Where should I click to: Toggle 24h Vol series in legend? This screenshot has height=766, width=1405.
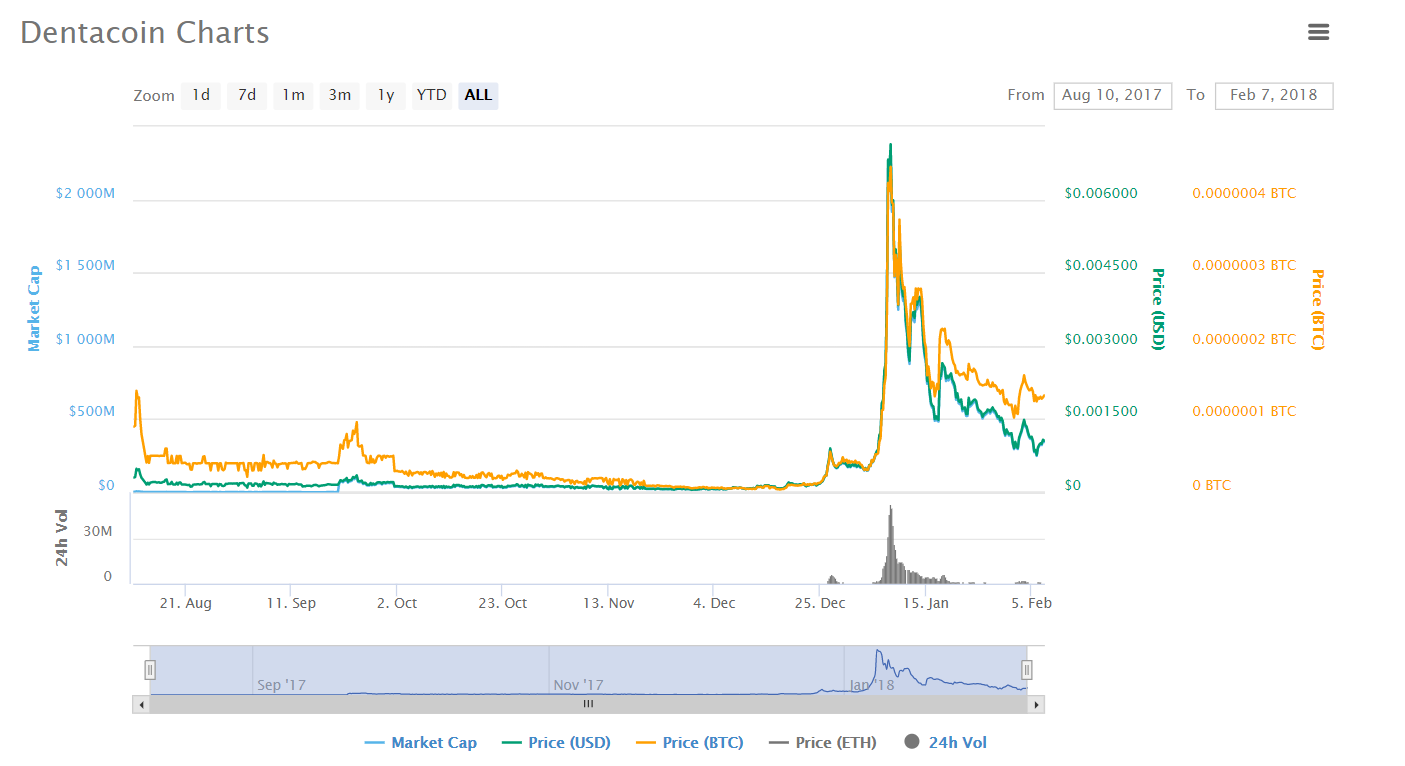point(945,742)
